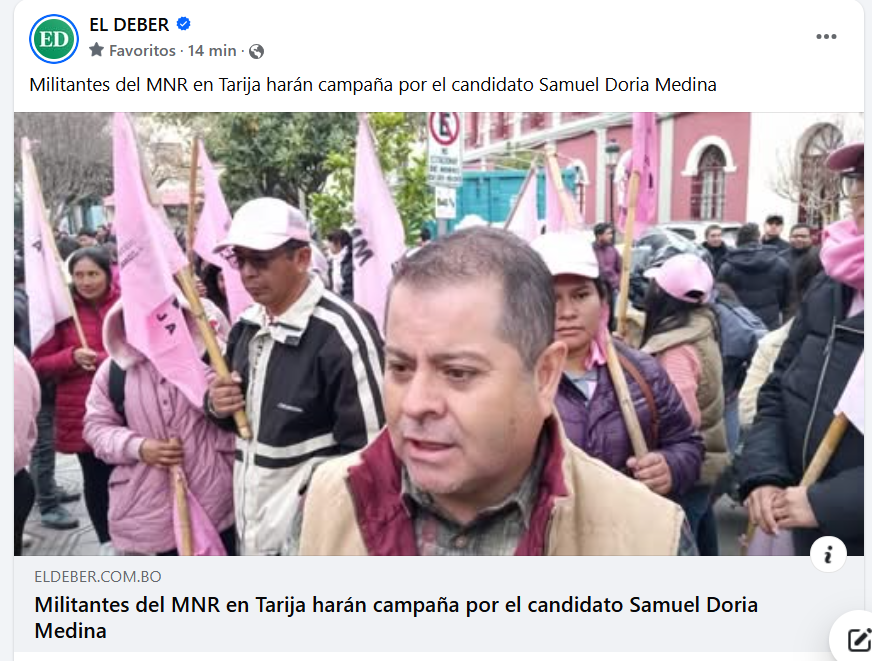Image resolution: width=872 pixels, height=661 pixels.
Task: Select the Favoritos label text
Action: 142,51
